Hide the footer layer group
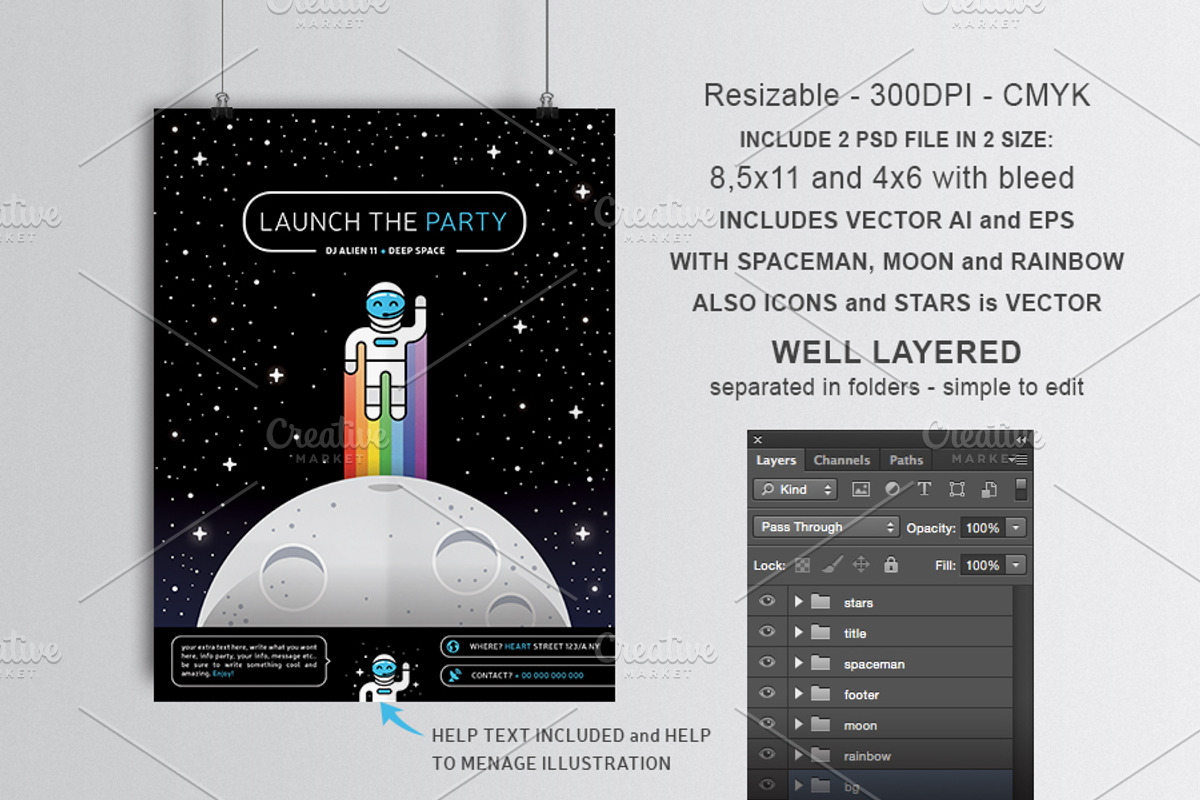 coord(767,694)
